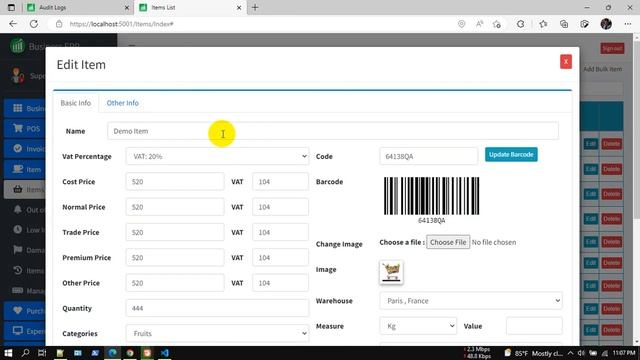Viewport: 640px width, 360px height.
Task: Open the Categories dropdown showing Fruits
Action: click(218, 333)
